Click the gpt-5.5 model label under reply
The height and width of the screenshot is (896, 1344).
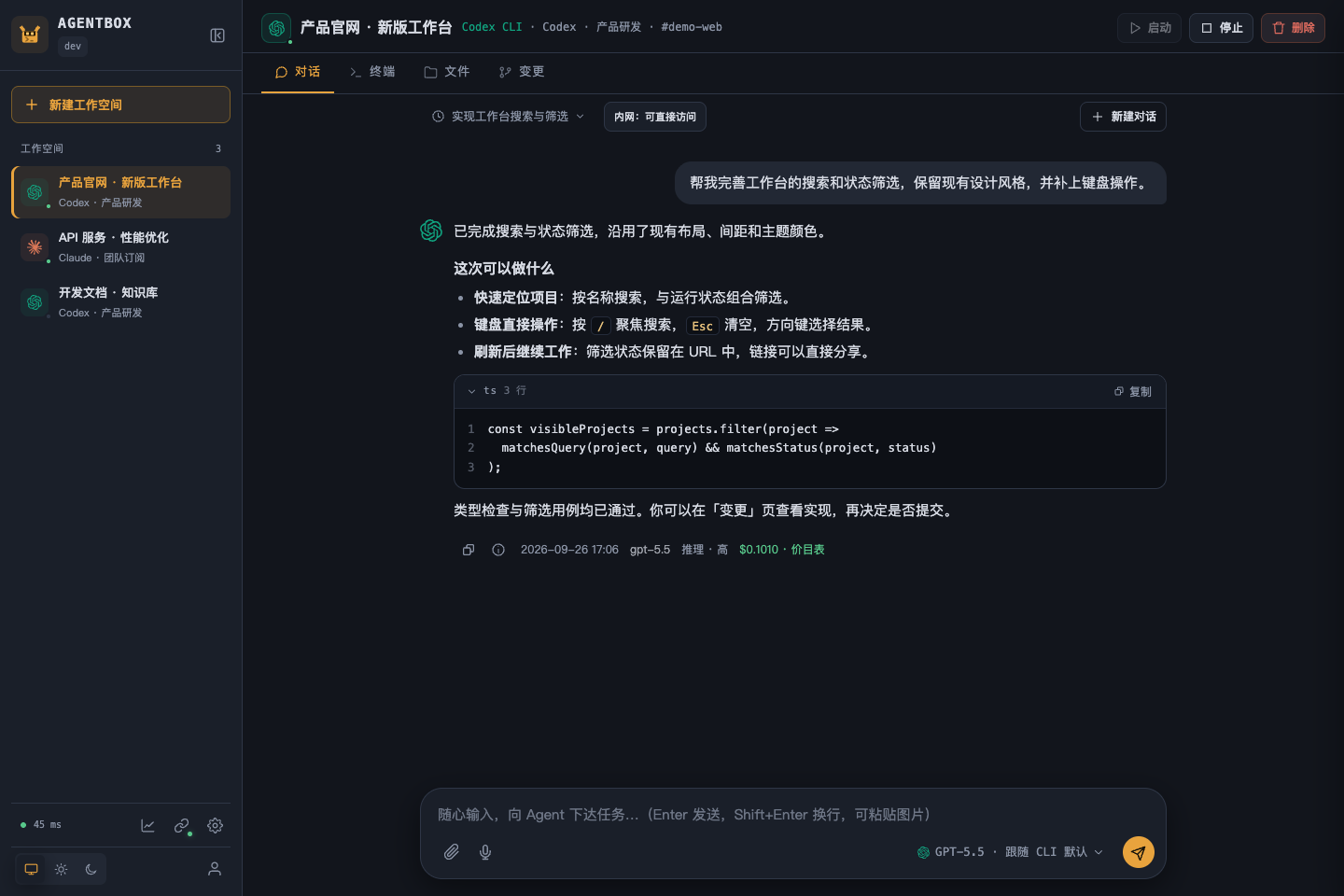coord(650,550)
